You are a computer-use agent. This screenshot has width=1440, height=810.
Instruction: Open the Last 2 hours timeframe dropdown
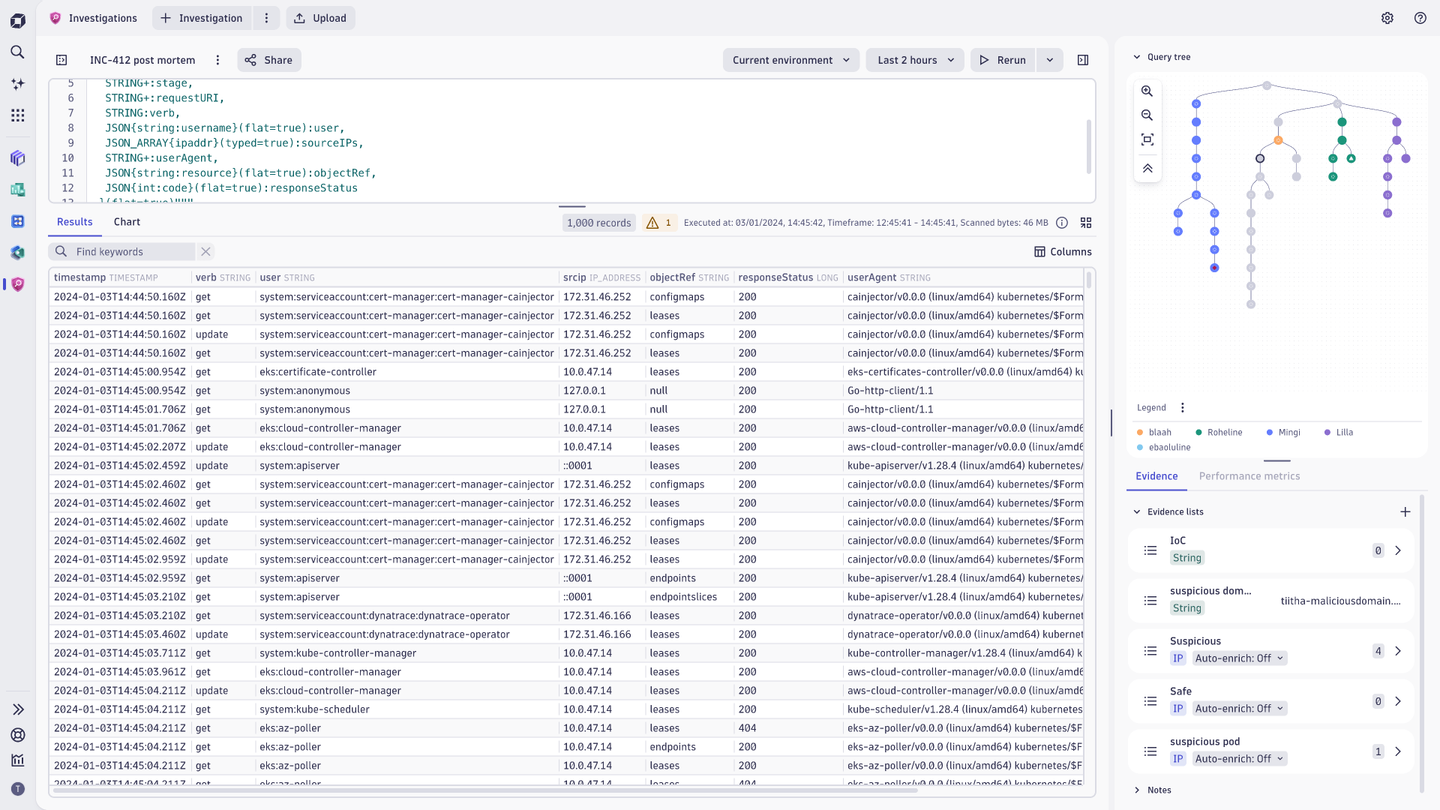tap(914, 60)
